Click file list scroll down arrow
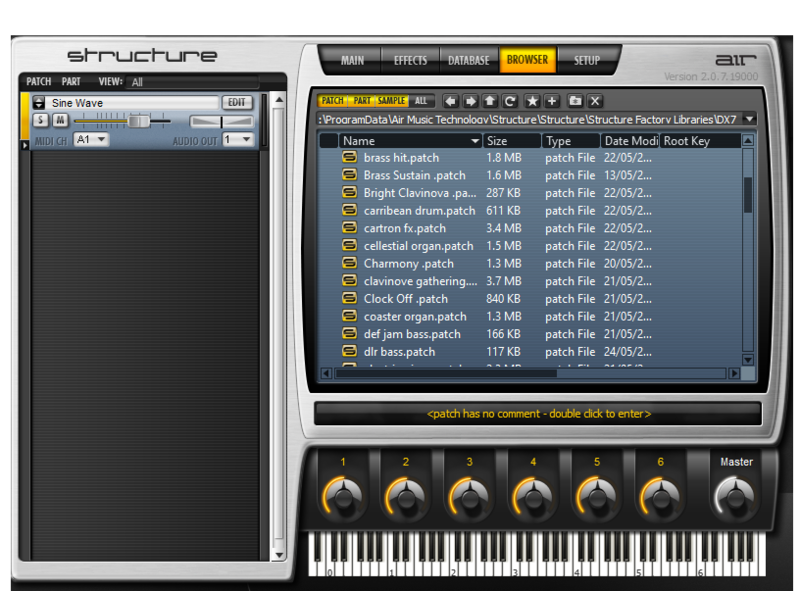The image size is (800, 591). pyautogui.click(x=748, y=360)
